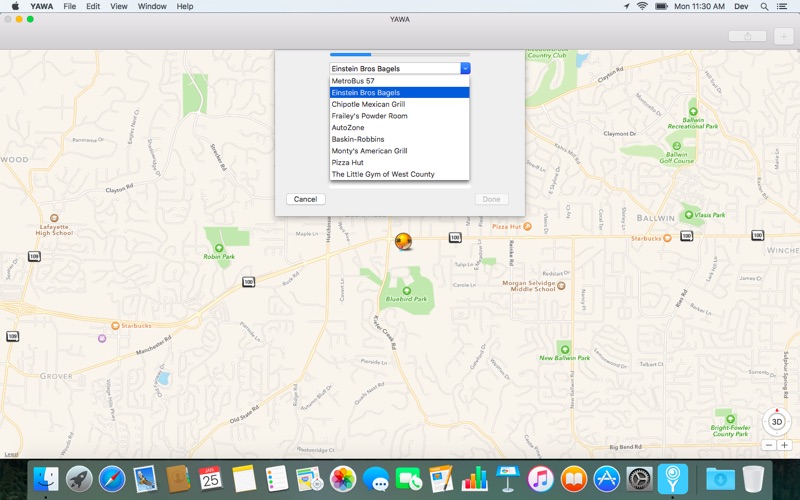
Task: Cancel the location picker sheet
Action: click(x=306, y=199)
